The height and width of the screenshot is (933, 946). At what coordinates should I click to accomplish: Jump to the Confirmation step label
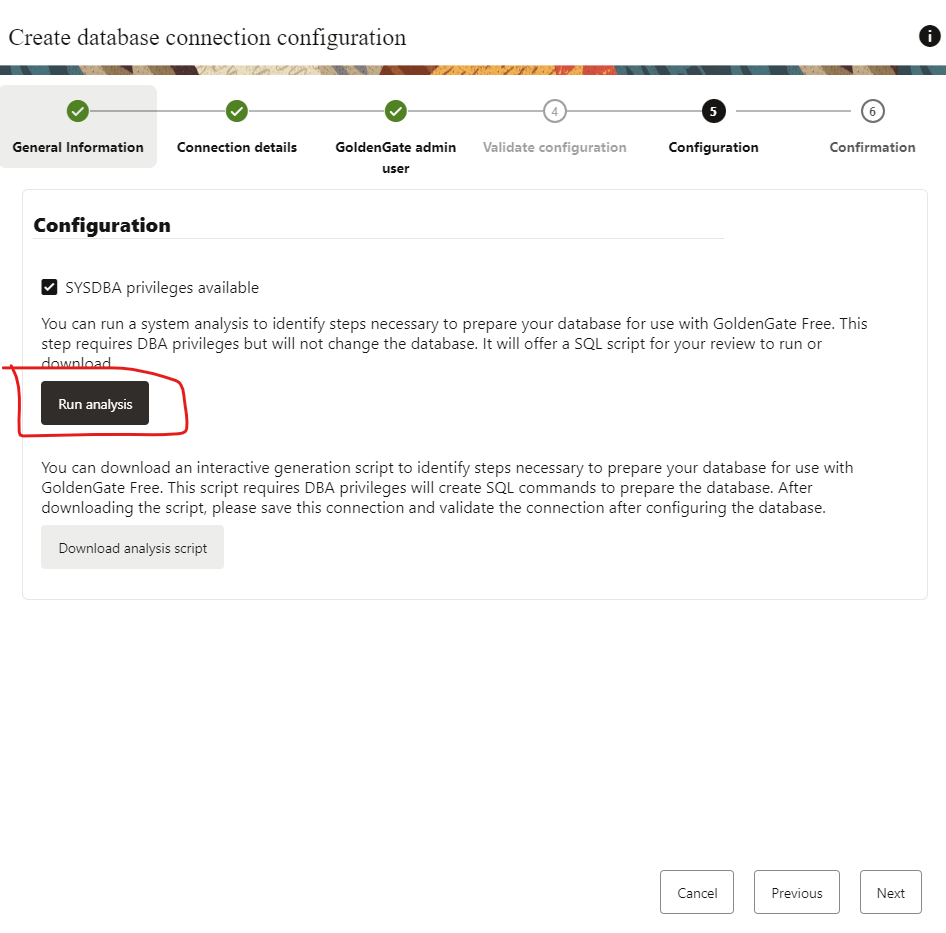tap(872, 147)
